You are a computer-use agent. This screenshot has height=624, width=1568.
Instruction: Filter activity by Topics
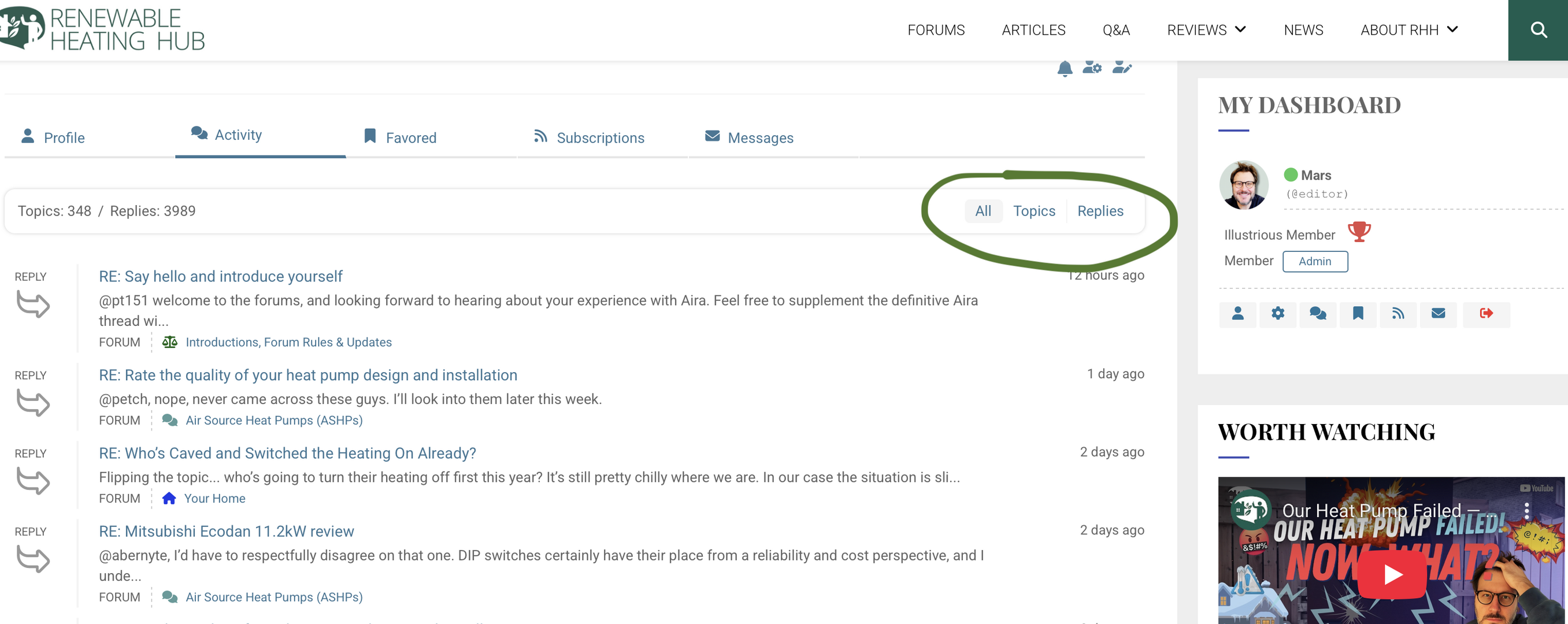(1033, 211)
